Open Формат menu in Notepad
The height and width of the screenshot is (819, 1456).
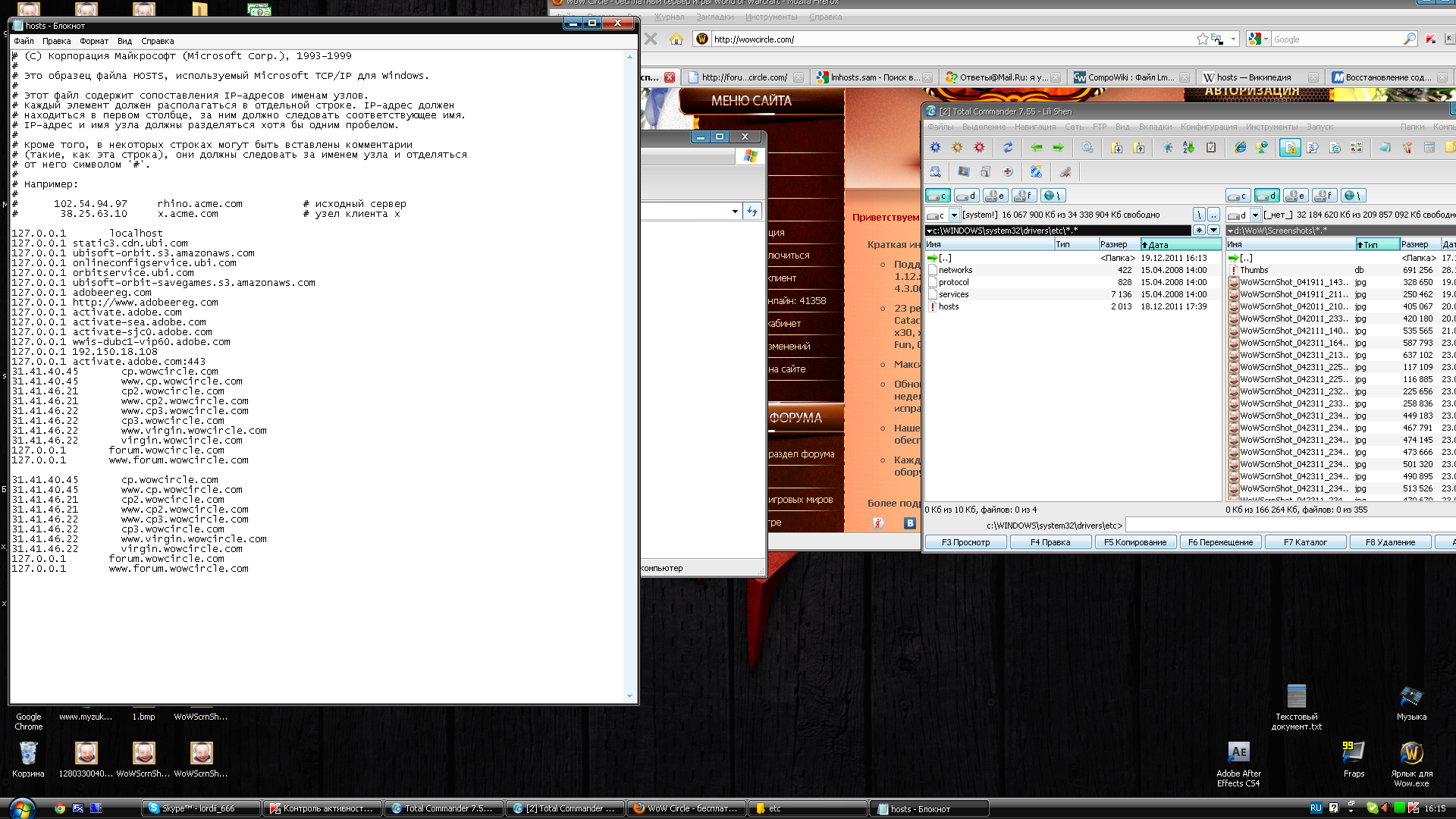[x=94, y=41]
